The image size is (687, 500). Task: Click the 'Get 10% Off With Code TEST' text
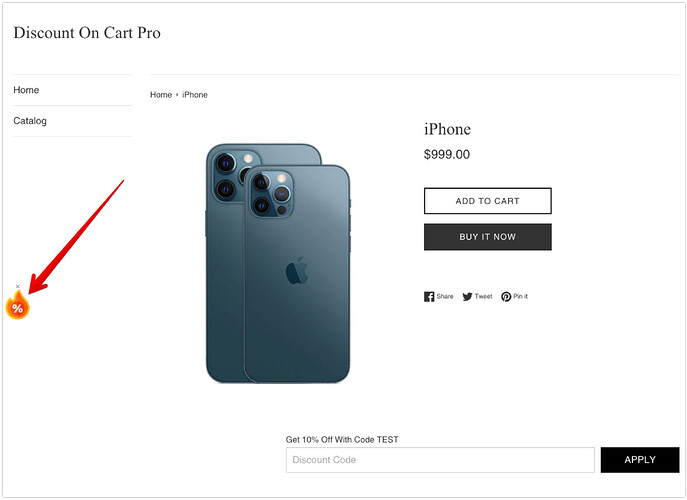pos(342,440)
